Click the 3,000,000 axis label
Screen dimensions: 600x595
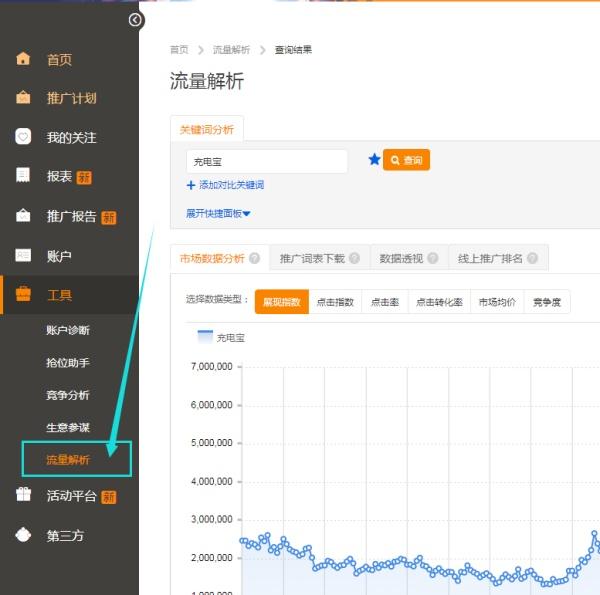[212, 519]
